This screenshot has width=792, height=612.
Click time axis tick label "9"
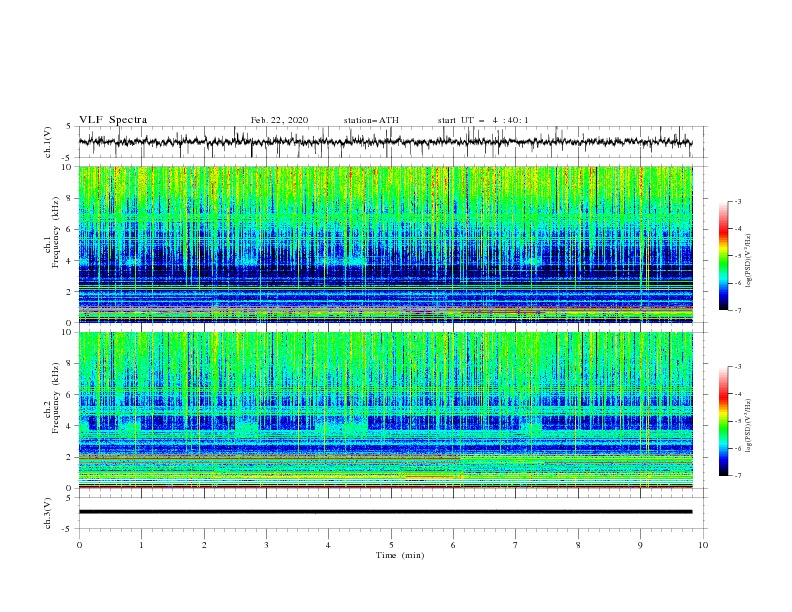point(640,545)
